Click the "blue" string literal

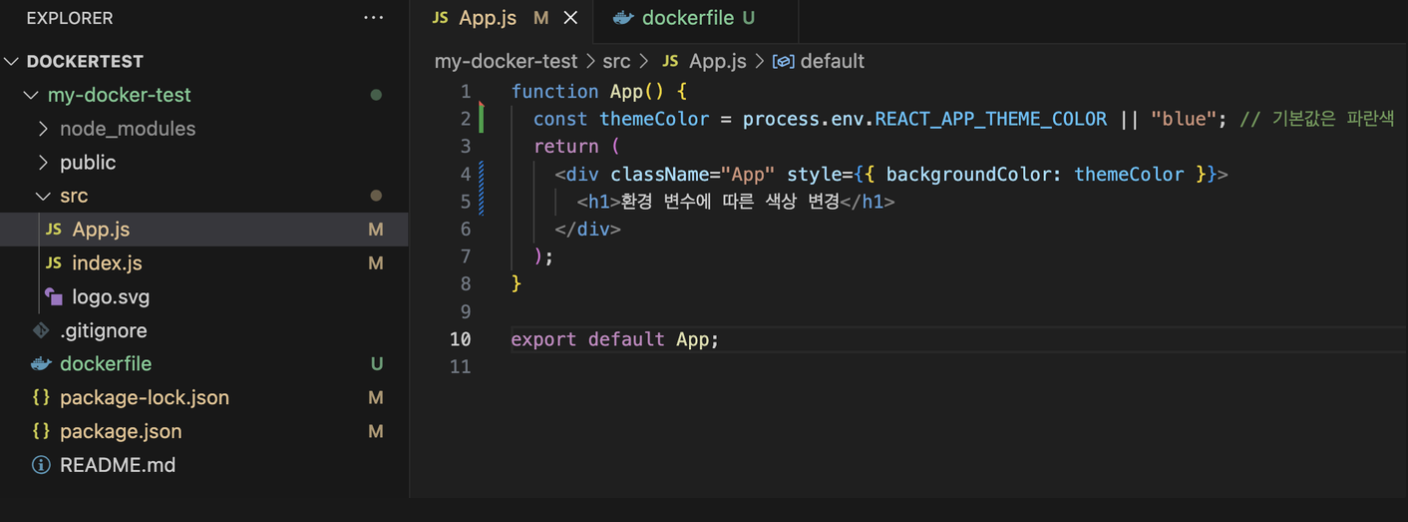(1183, 119)
